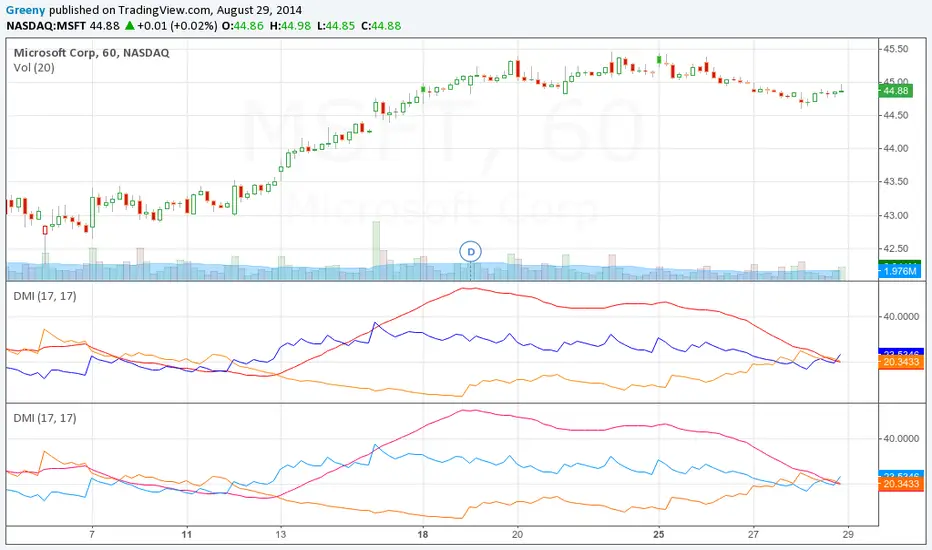Click the 40.0000 level in lower DMI pane
This screenshot has width=932, height=550.
[901, 439]
